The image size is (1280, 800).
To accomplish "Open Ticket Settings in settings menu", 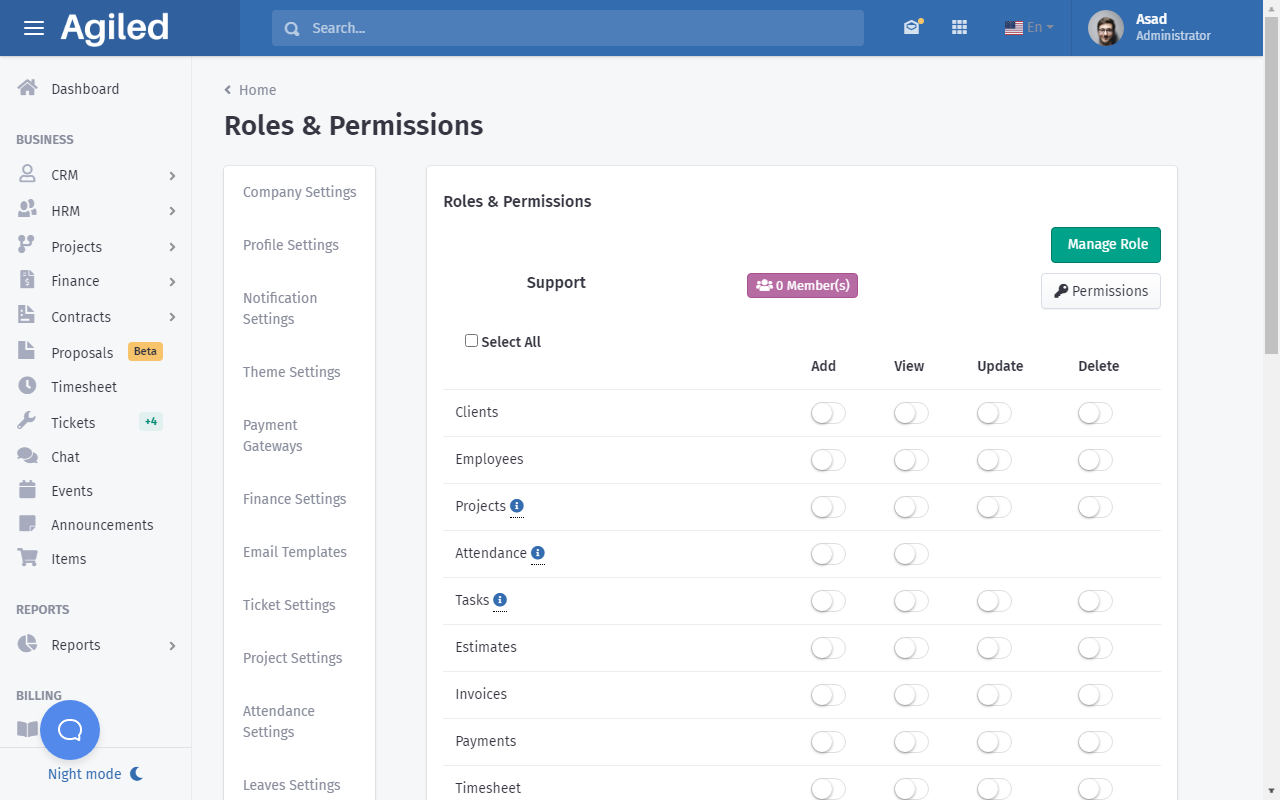I will (x=289, y=605).
